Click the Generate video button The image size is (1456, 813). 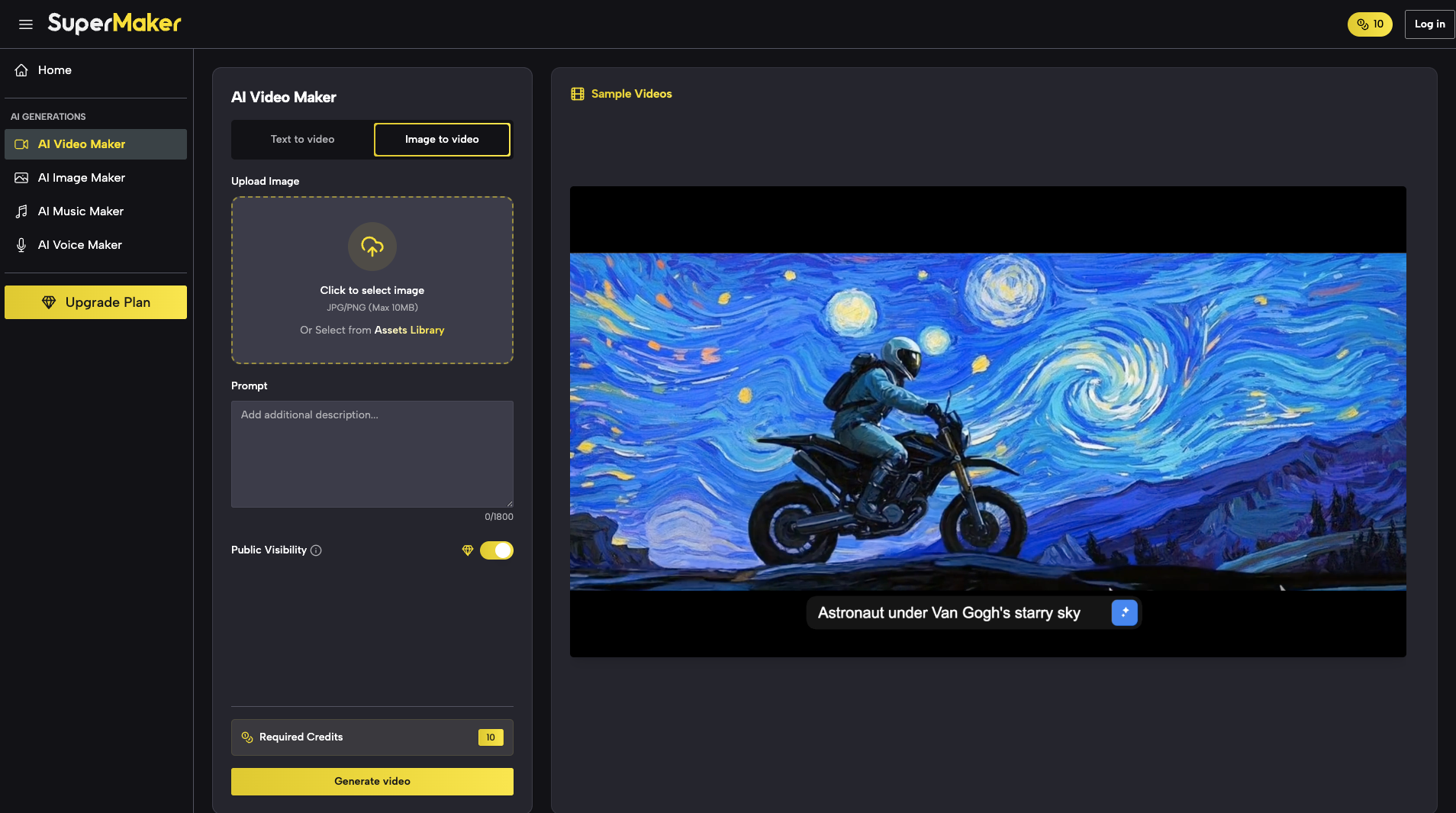point(372,782)
